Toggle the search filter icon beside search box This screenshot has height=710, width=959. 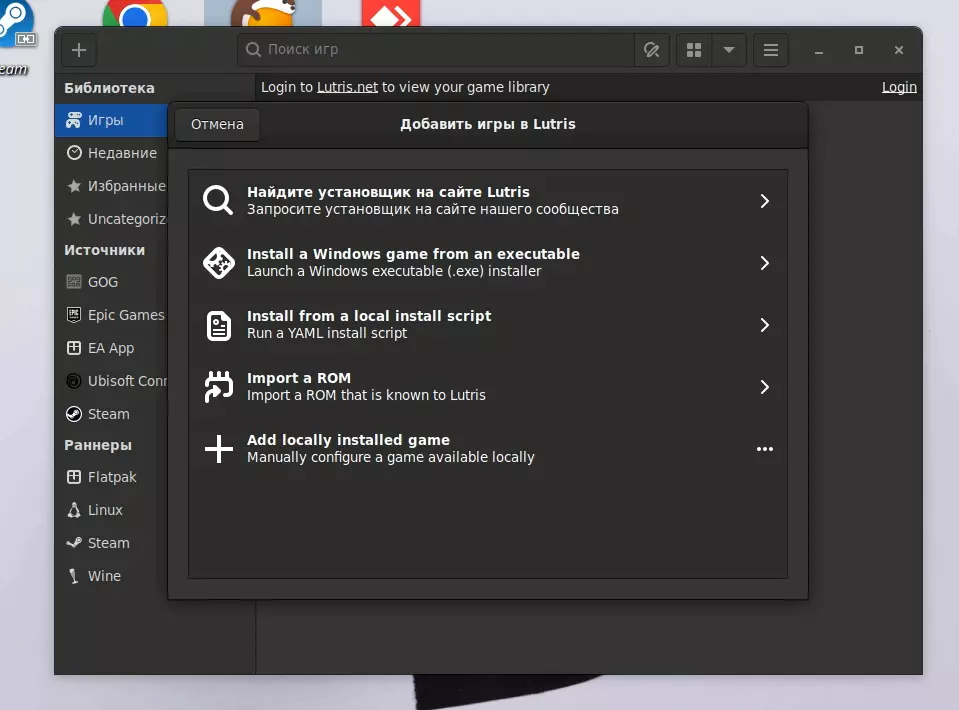click(x=650, y=50)
